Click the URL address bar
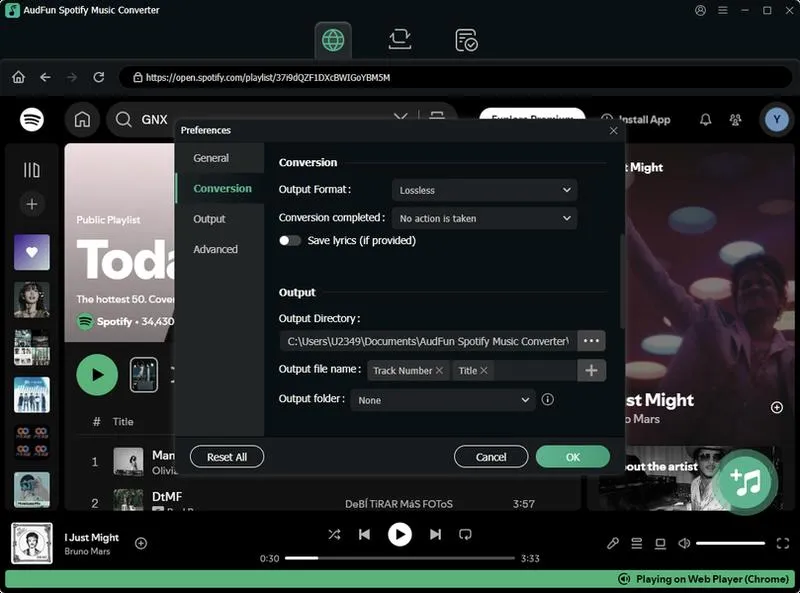This screenshot has height=593, width=800. tap(455, 78)
